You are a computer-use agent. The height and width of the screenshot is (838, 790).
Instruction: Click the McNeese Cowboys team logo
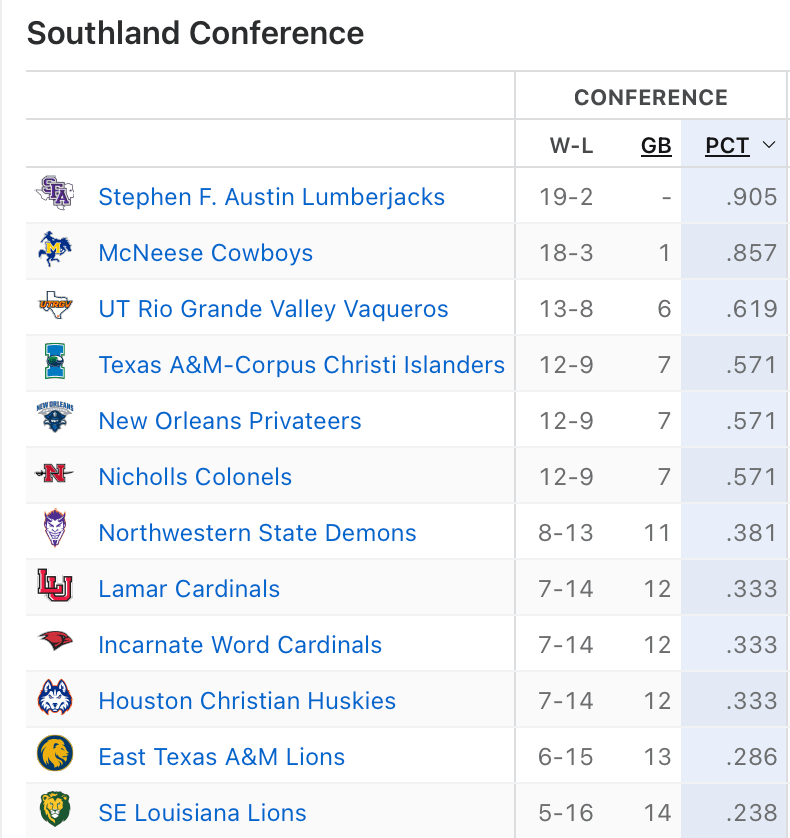pos(55,250)
